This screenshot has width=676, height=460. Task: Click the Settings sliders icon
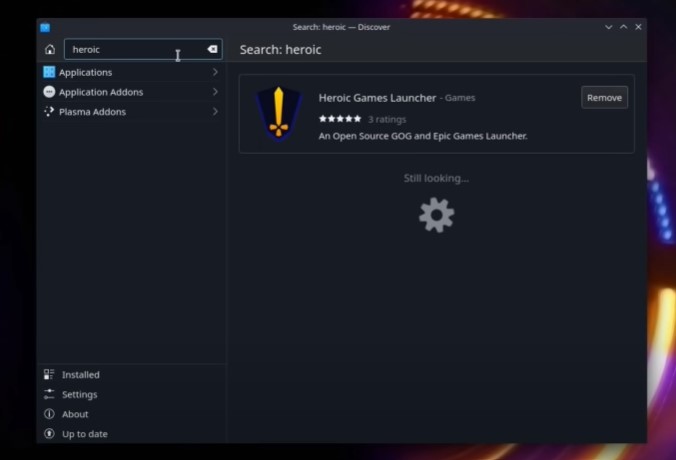click(49, 394)
